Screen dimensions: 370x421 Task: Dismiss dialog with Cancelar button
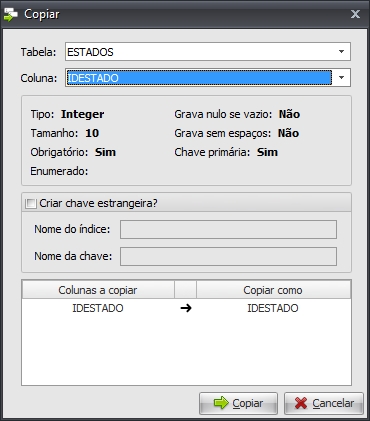[324, 403]
